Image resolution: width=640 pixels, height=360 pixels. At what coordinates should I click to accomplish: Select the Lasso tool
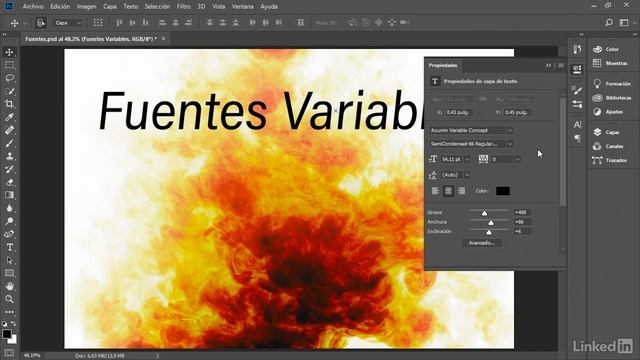[x=9, y=78]
